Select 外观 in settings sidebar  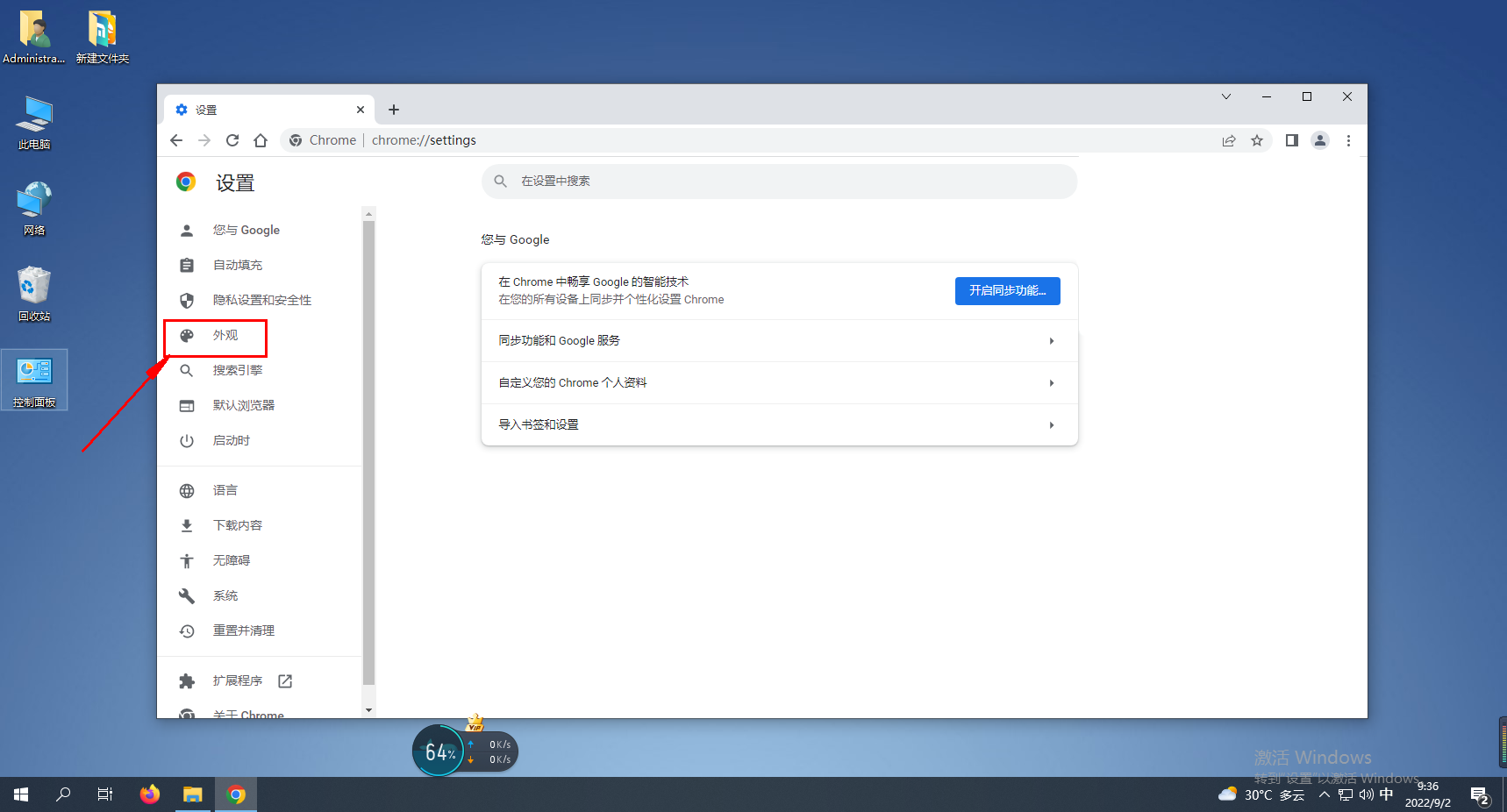tap(225, 336)
